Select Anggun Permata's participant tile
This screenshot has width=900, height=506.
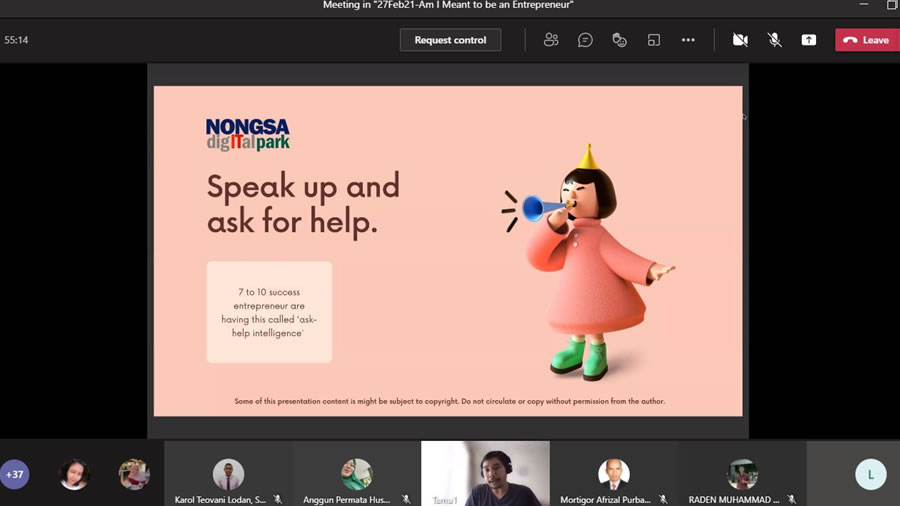tap(356, 474)
